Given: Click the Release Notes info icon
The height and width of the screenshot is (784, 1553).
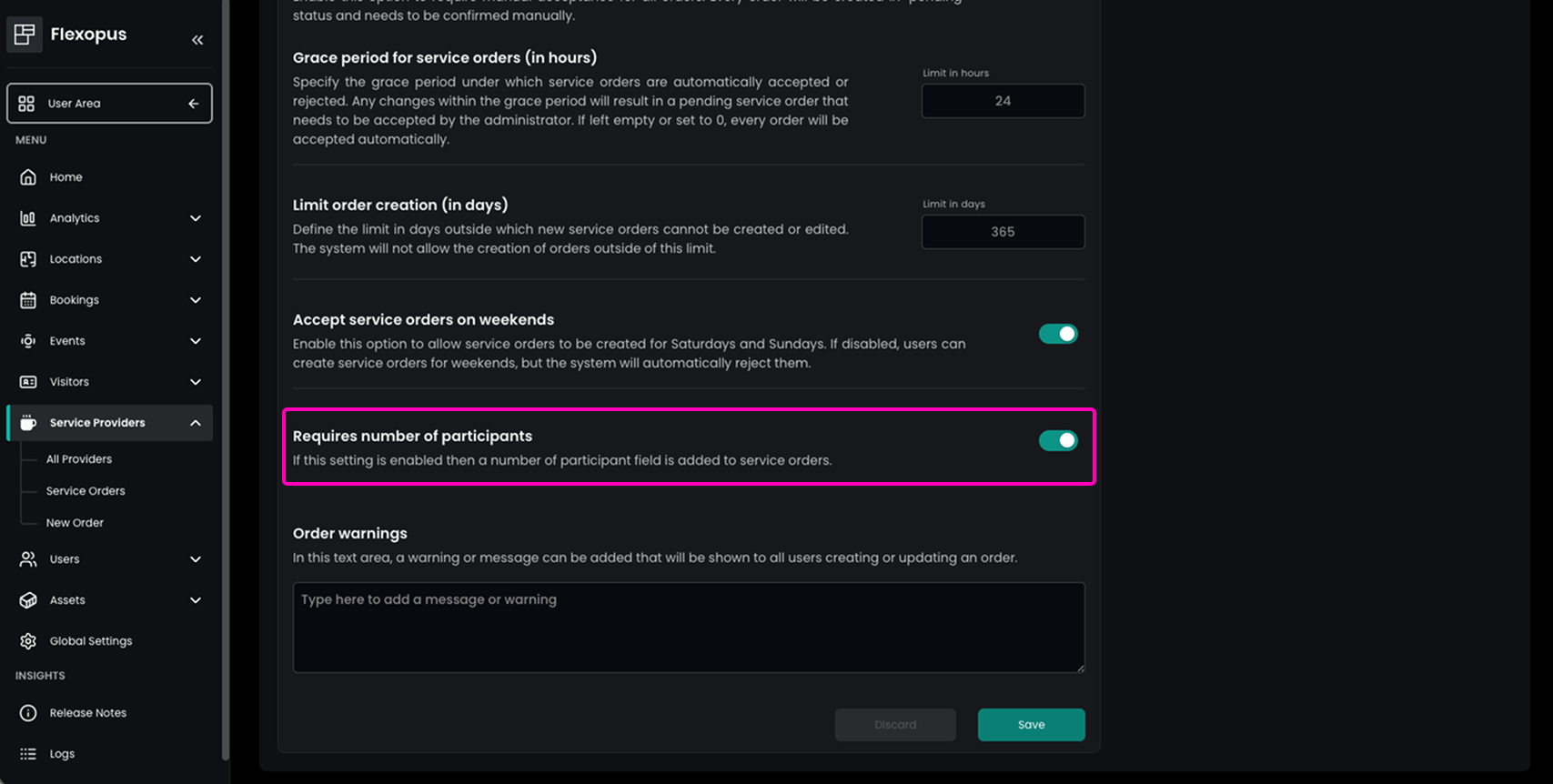Looking at the screenshot, I should click(28, 713).
